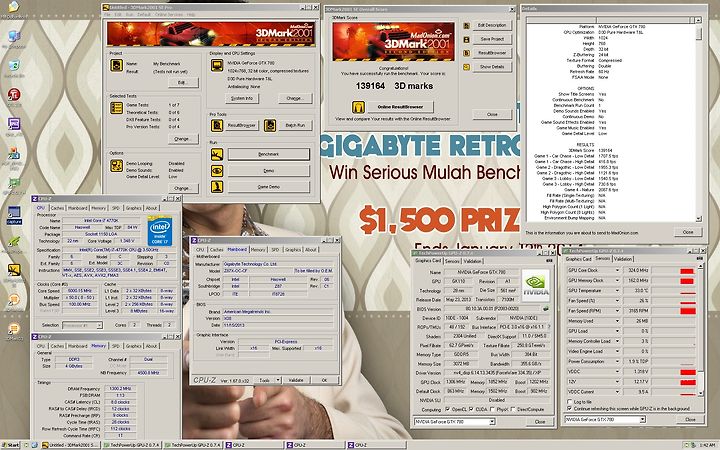Viewport: 720px width, 450px height.
Task: Toggle the DirectCompute checkbox in GPU-Z
Action: (x=514, y=409)
